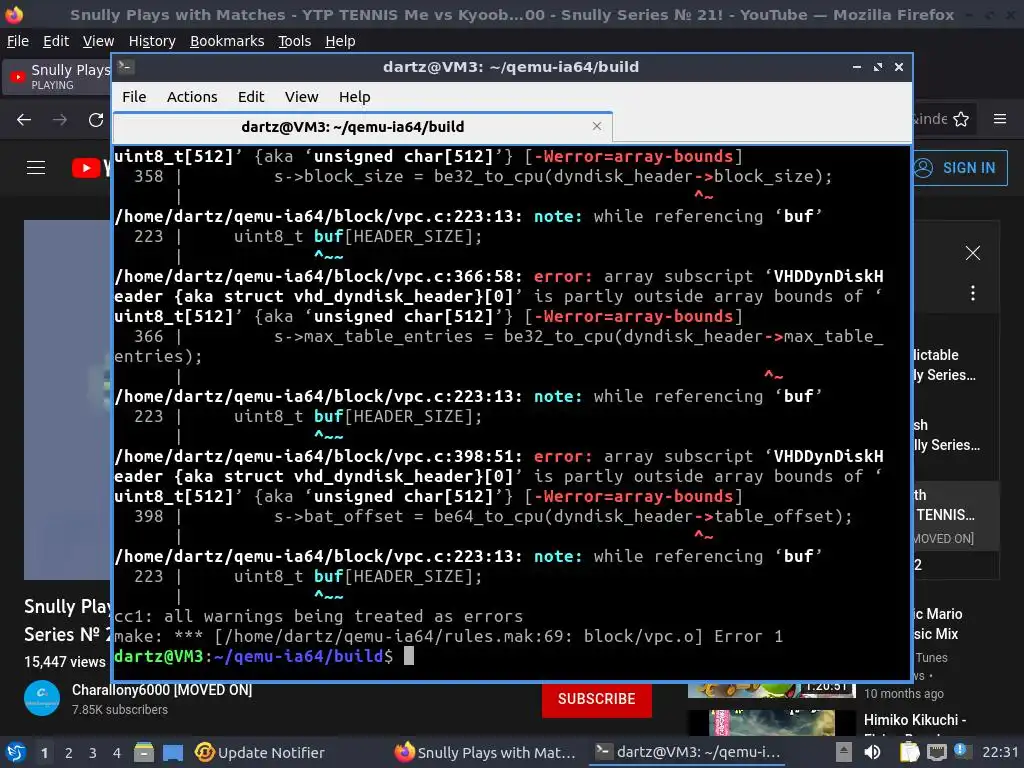
Task: Select the TENNIS playlist entry
Action: [955, 515]
